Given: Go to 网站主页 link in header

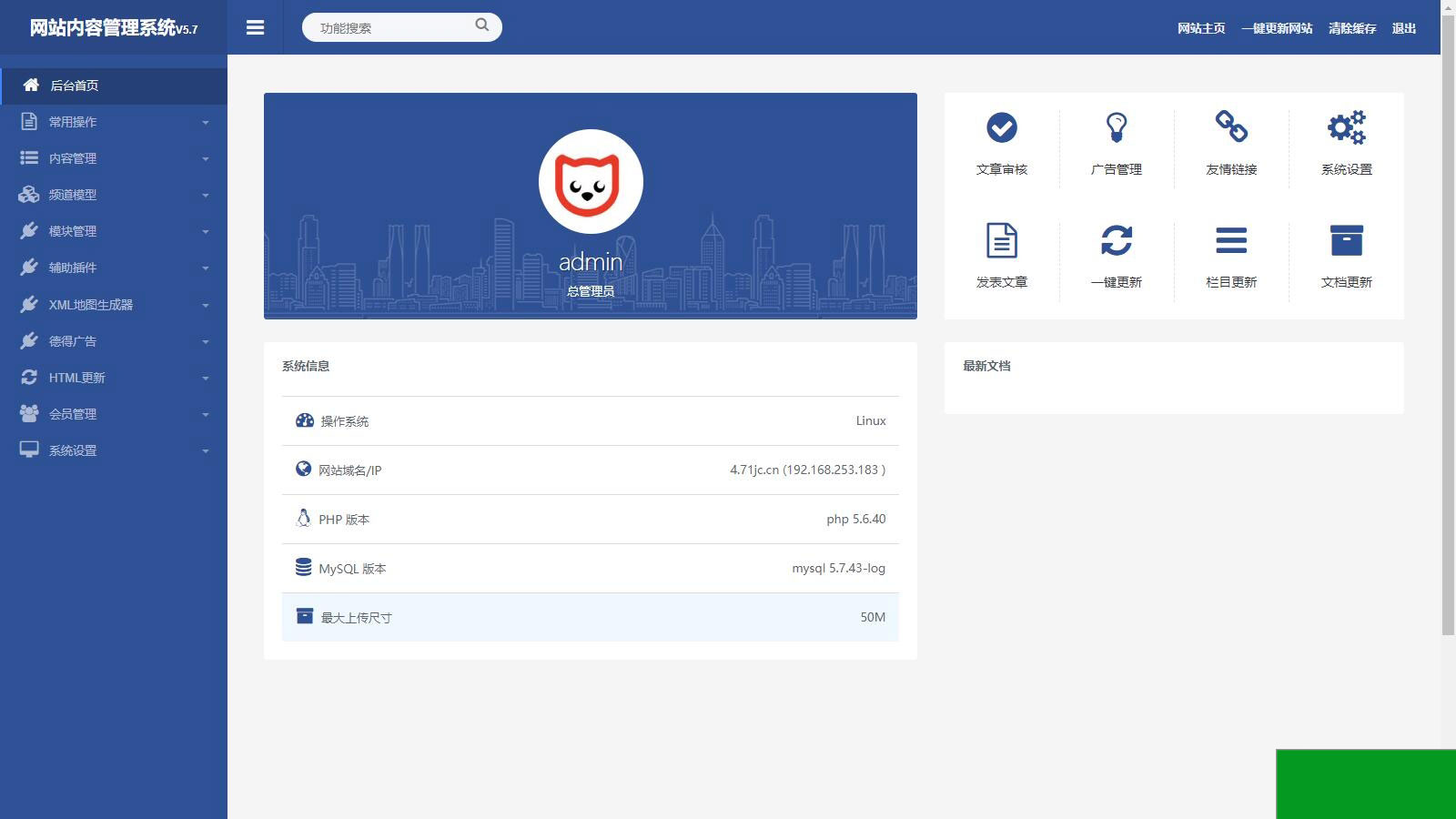Looking at the screenshot, I should pos(1201,28).
